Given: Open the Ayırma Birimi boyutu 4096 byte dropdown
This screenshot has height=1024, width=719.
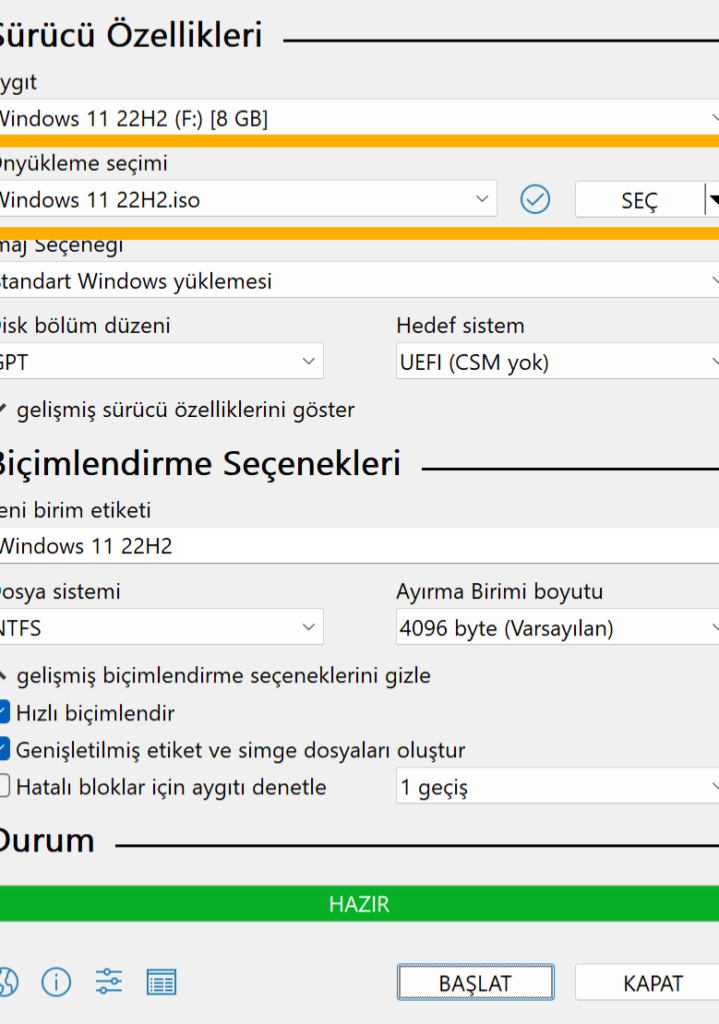Looking at the screenshot, I should (556, 628).
